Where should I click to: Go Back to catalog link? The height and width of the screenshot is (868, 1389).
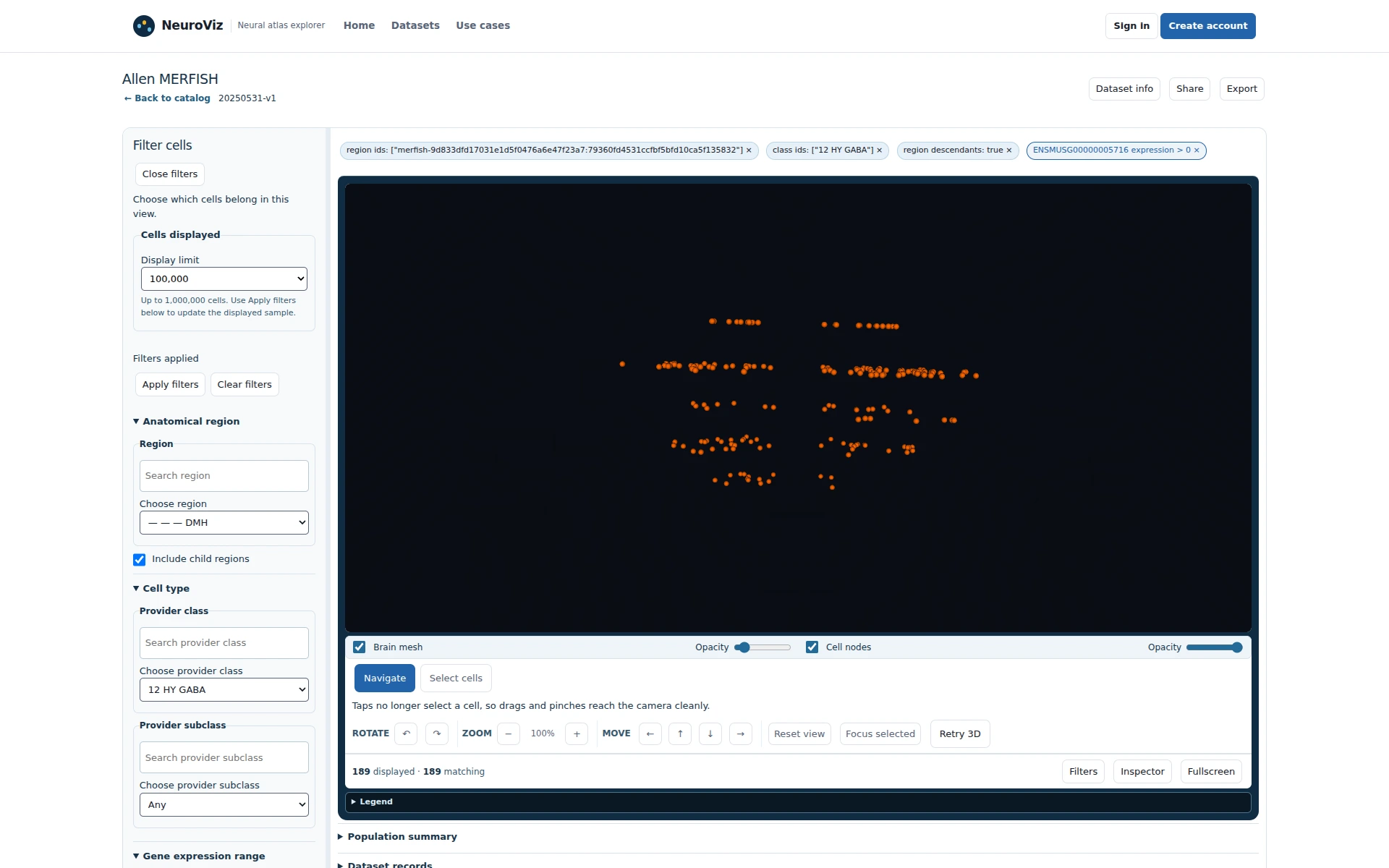tap(167, 98)
